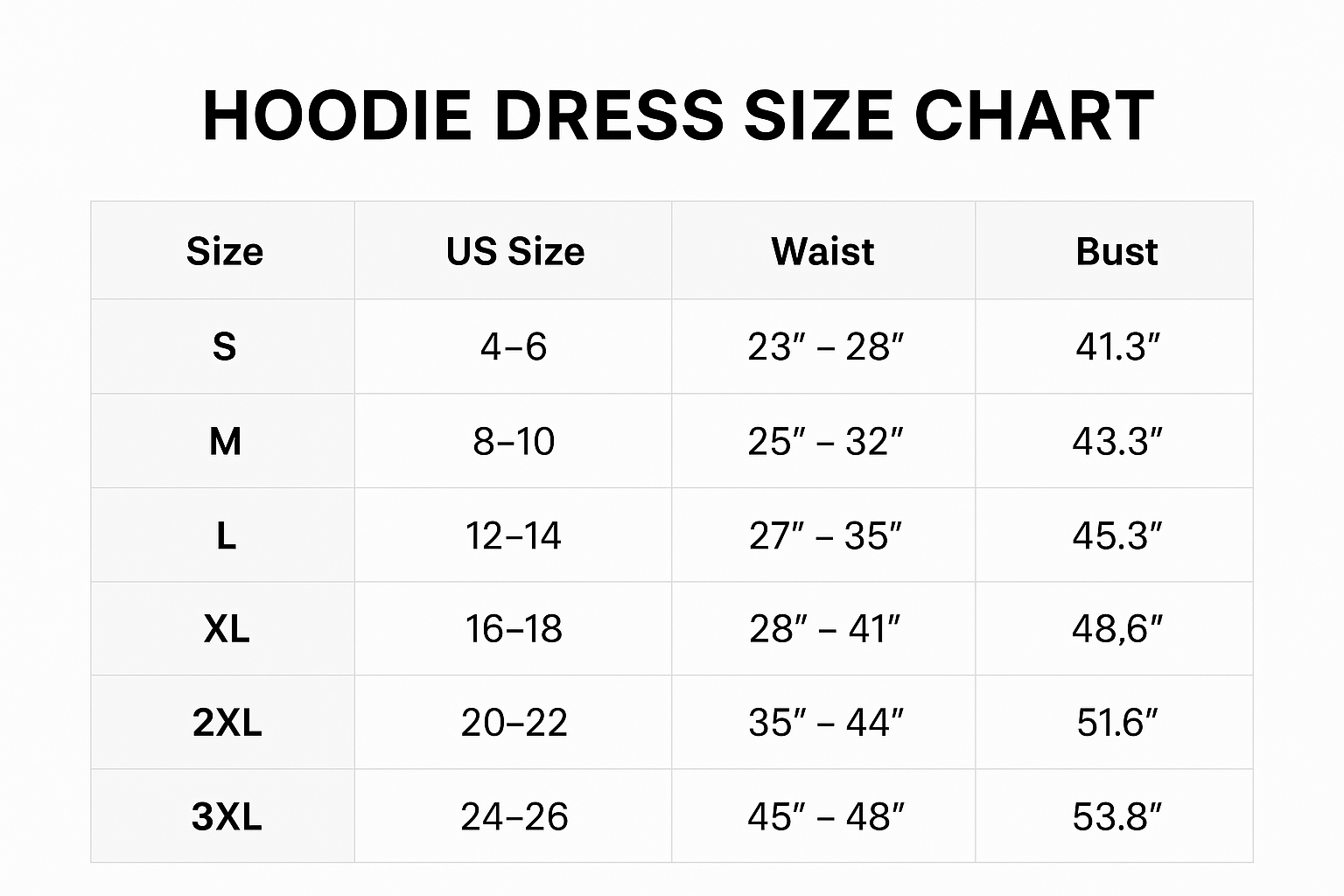Select the 2XL size row label
Viewport: 1344px width, 896px height.
(227, 723)
